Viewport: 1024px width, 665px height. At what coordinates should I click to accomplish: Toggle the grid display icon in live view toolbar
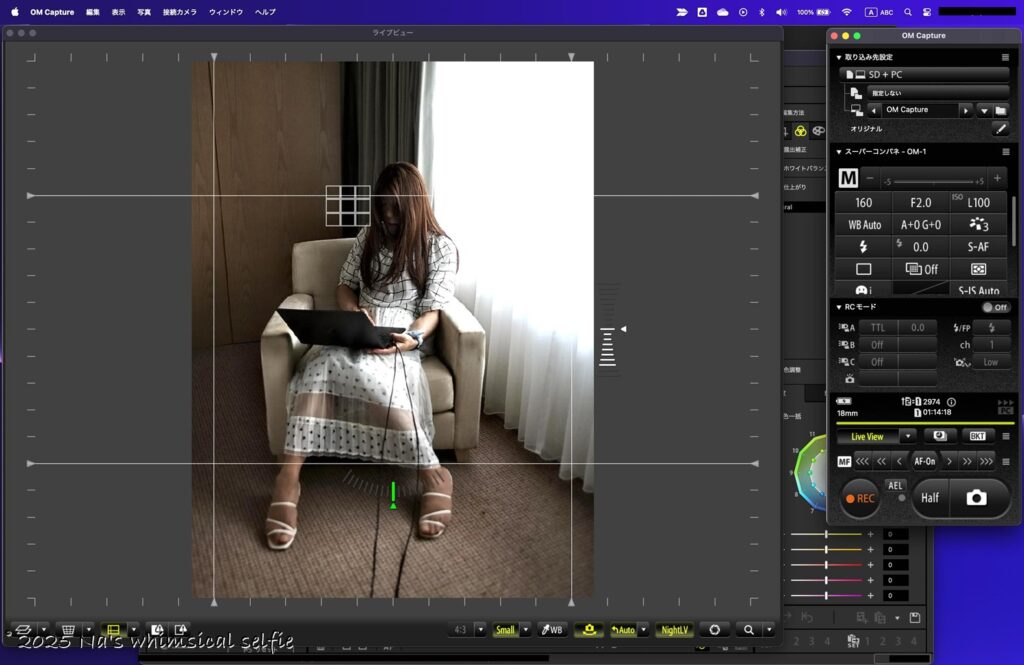(113, 630)
